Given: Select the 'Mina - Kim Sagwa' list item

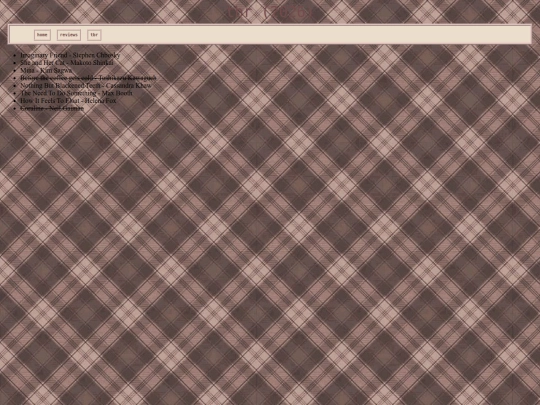Looking at the screenshot, I should (x=46, y=70).
